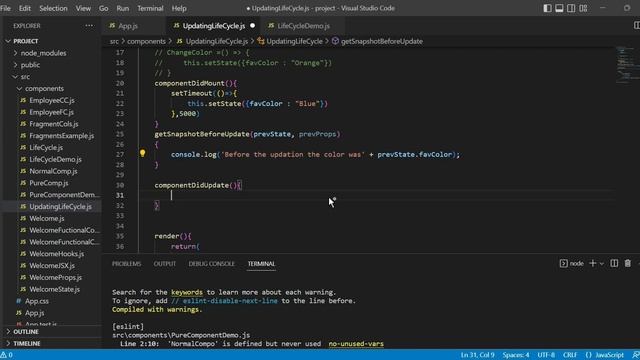The width and height of the screenshot is (640, 360).
Task: Change indentation via Spaces: 4
Action: 516,355
